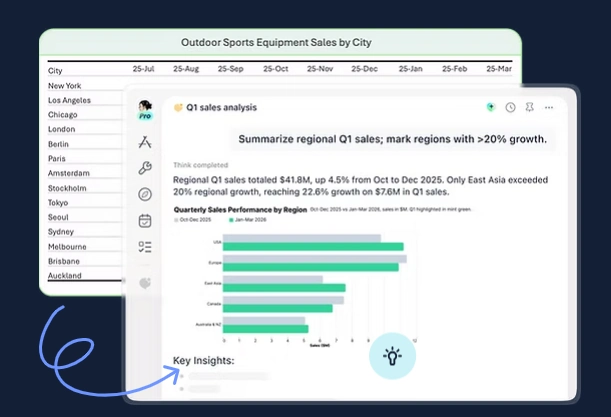Viewport: 611px width, 417px height.
Task: Open the wrench tools icon in sidebar
Action: tap(145, 168)
